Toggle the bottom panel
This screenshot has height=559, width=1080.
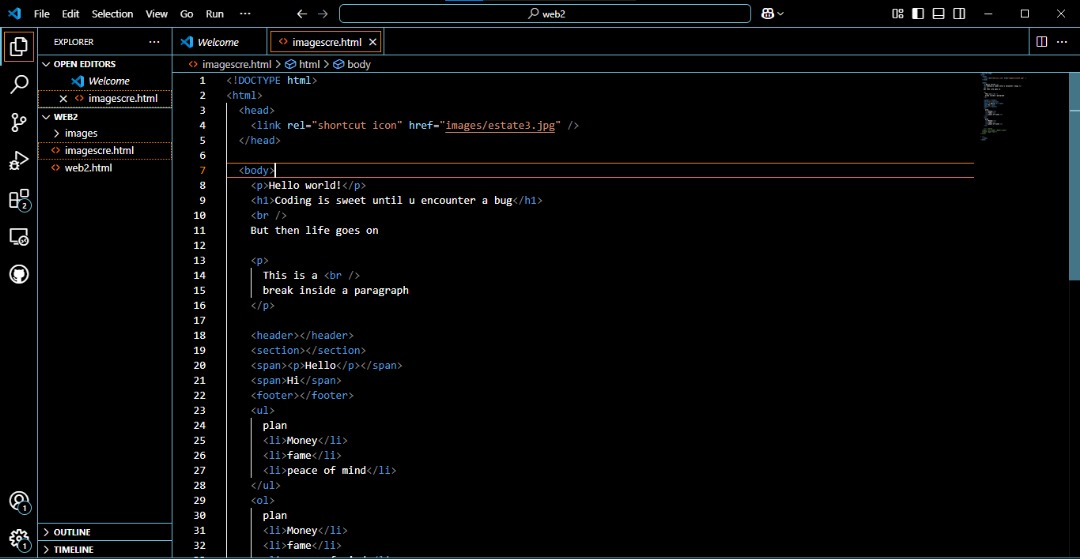tap(938, 14)
